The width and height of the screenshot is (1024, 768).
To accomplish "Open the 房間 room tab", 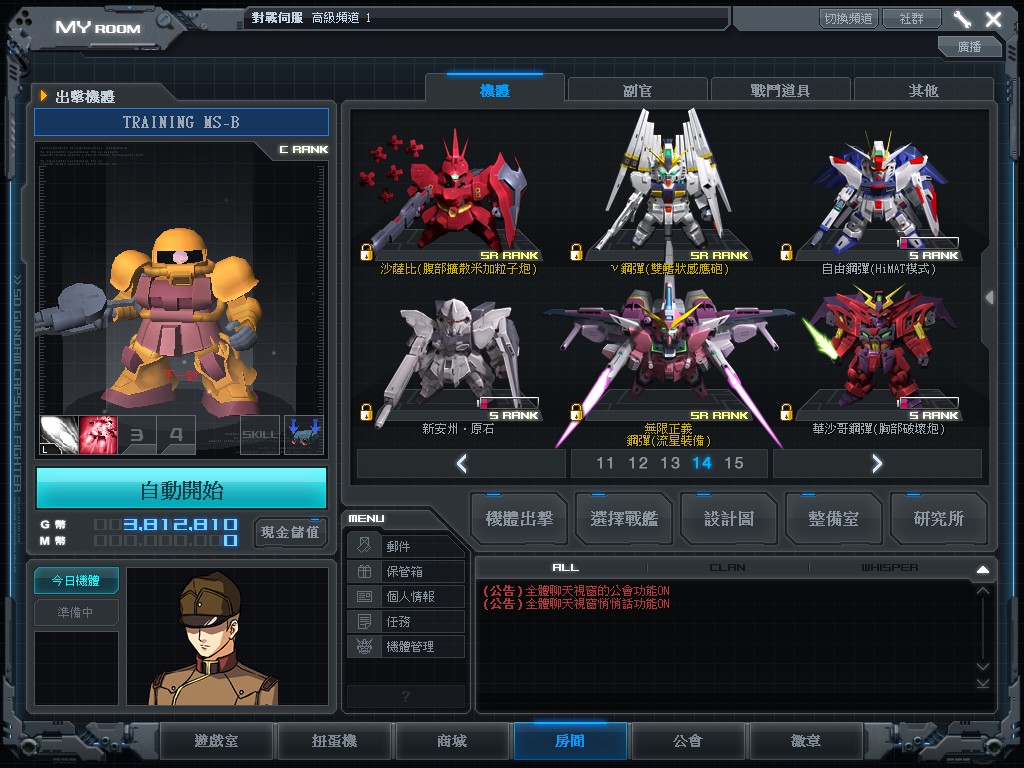I will tap(570, 741).
